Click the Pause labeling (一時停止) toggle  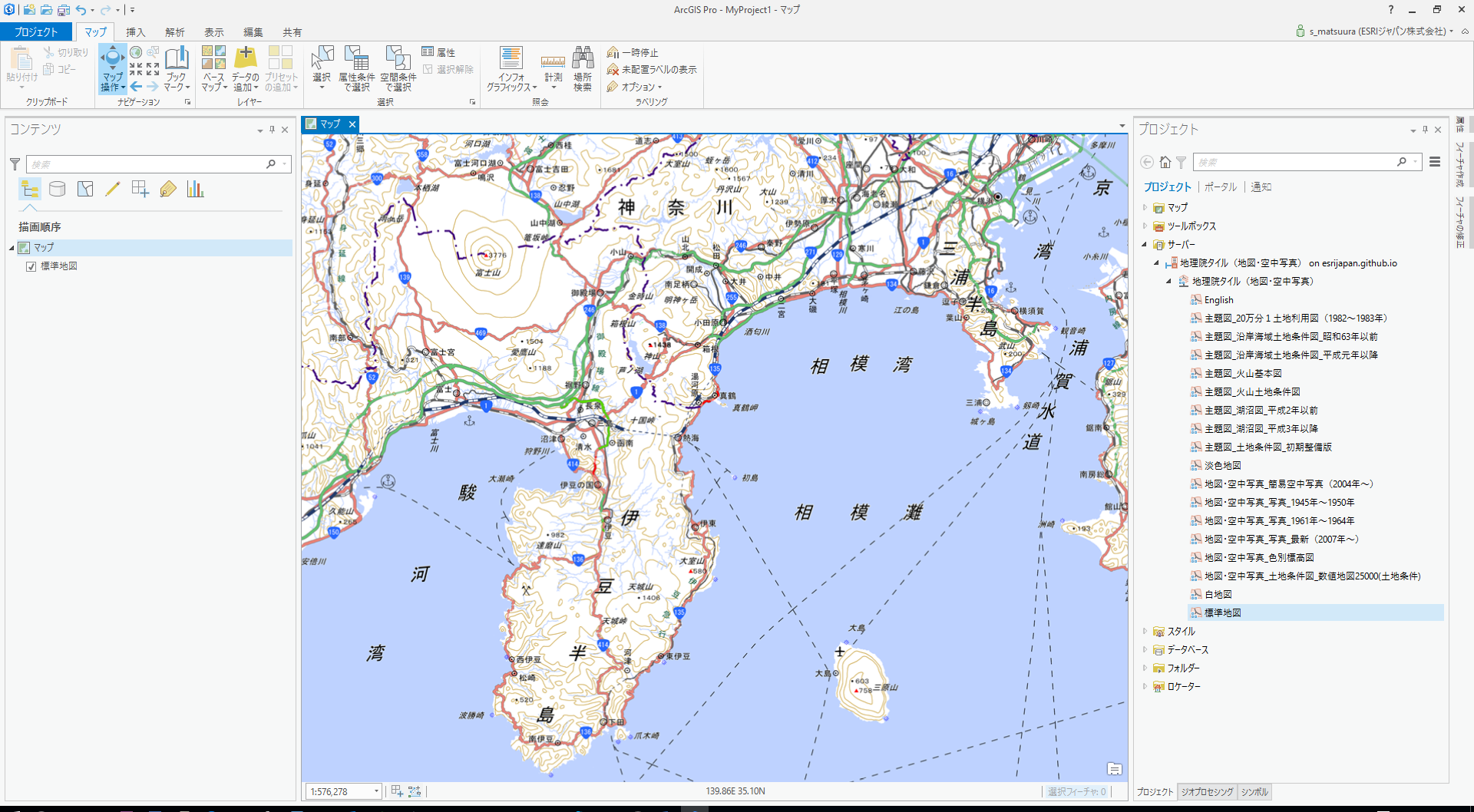click(633, 52)
